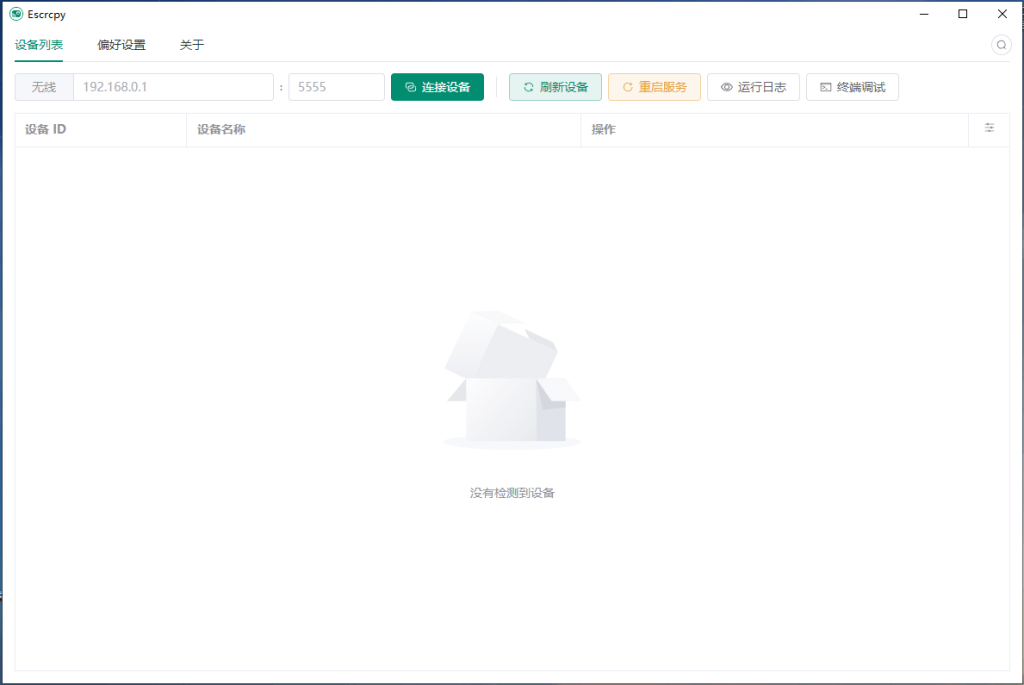Open 运行日志 to view running logs
Image resolution: width=1024 pixels, height=685 pixels.
(753, 87)
